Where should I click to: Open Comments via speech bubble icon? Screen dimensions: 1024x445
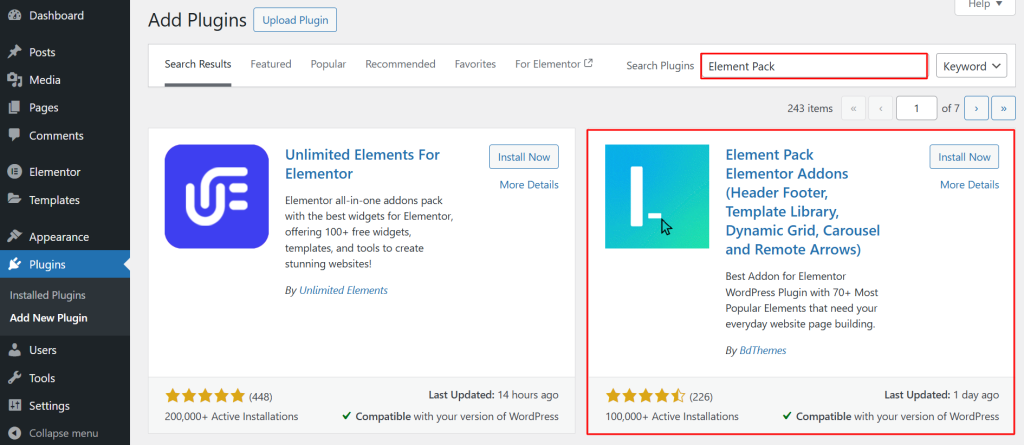pyautogui.click(x=14, y=136)
